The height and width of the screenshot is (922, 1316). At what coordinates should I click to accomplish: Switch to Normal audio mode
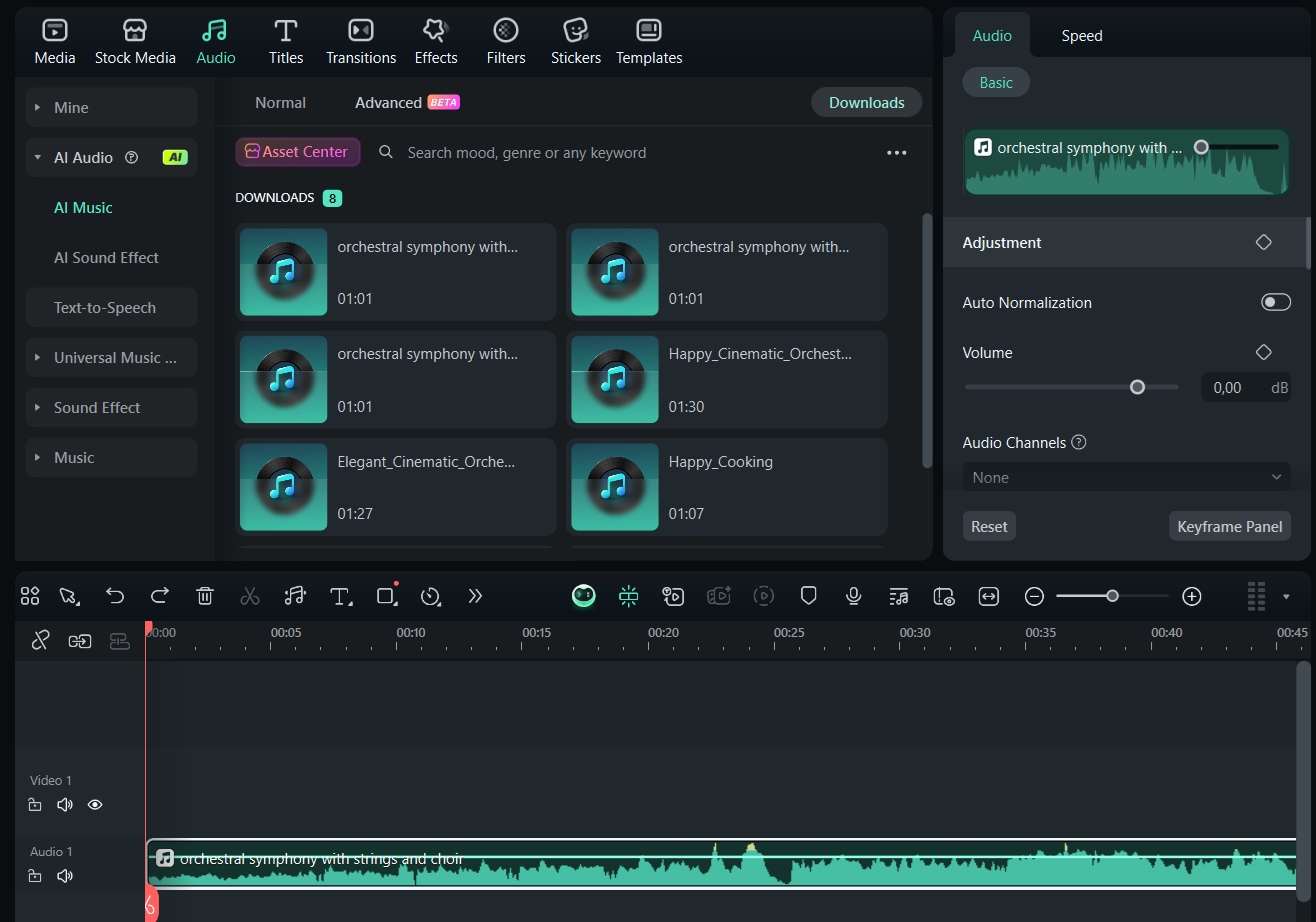point(280,102)
